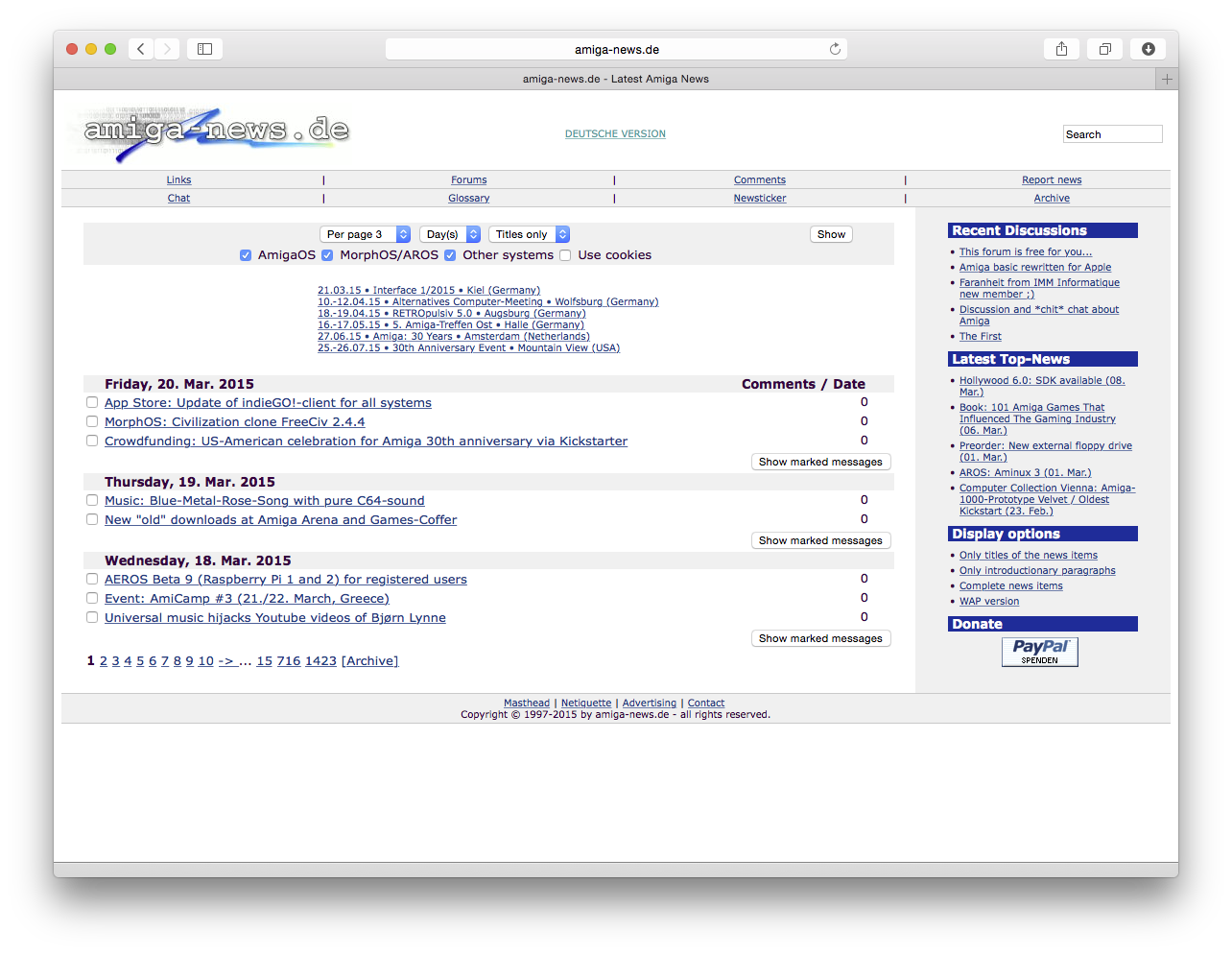Click the amiga-news.de logo

point(209,133)
